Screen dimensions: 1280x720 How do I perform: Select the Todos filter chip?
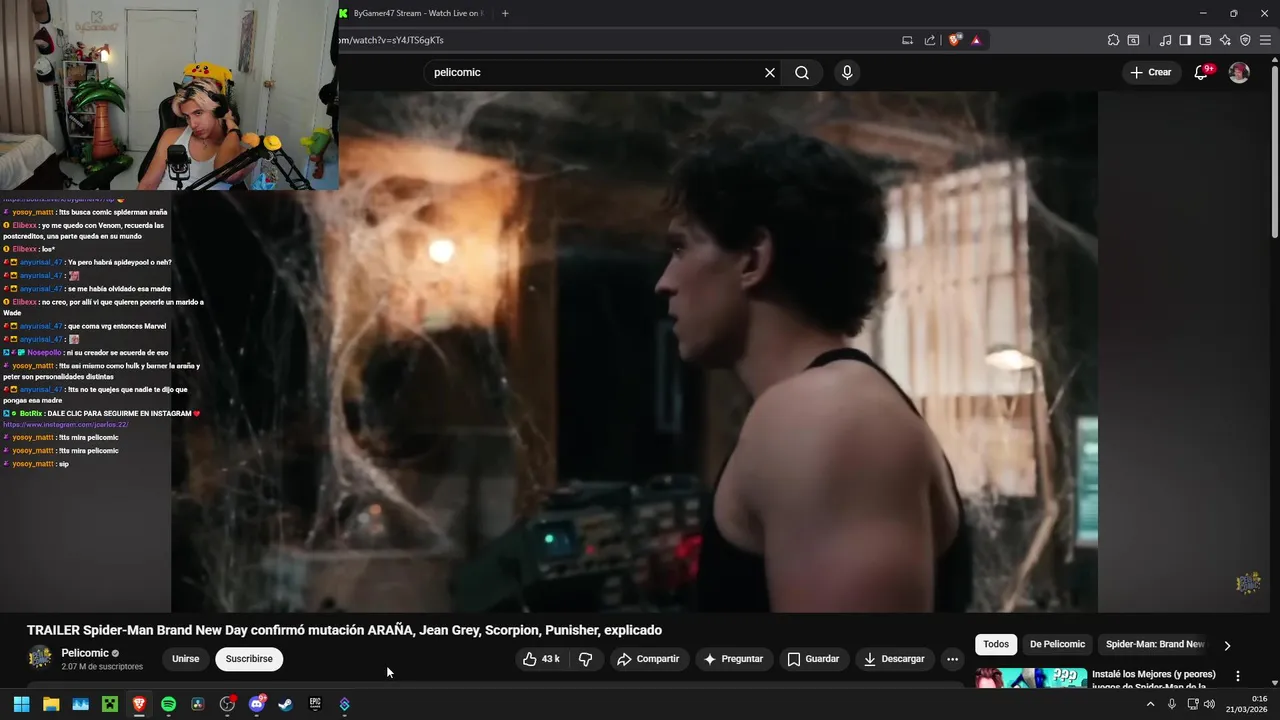coord(996,644)
